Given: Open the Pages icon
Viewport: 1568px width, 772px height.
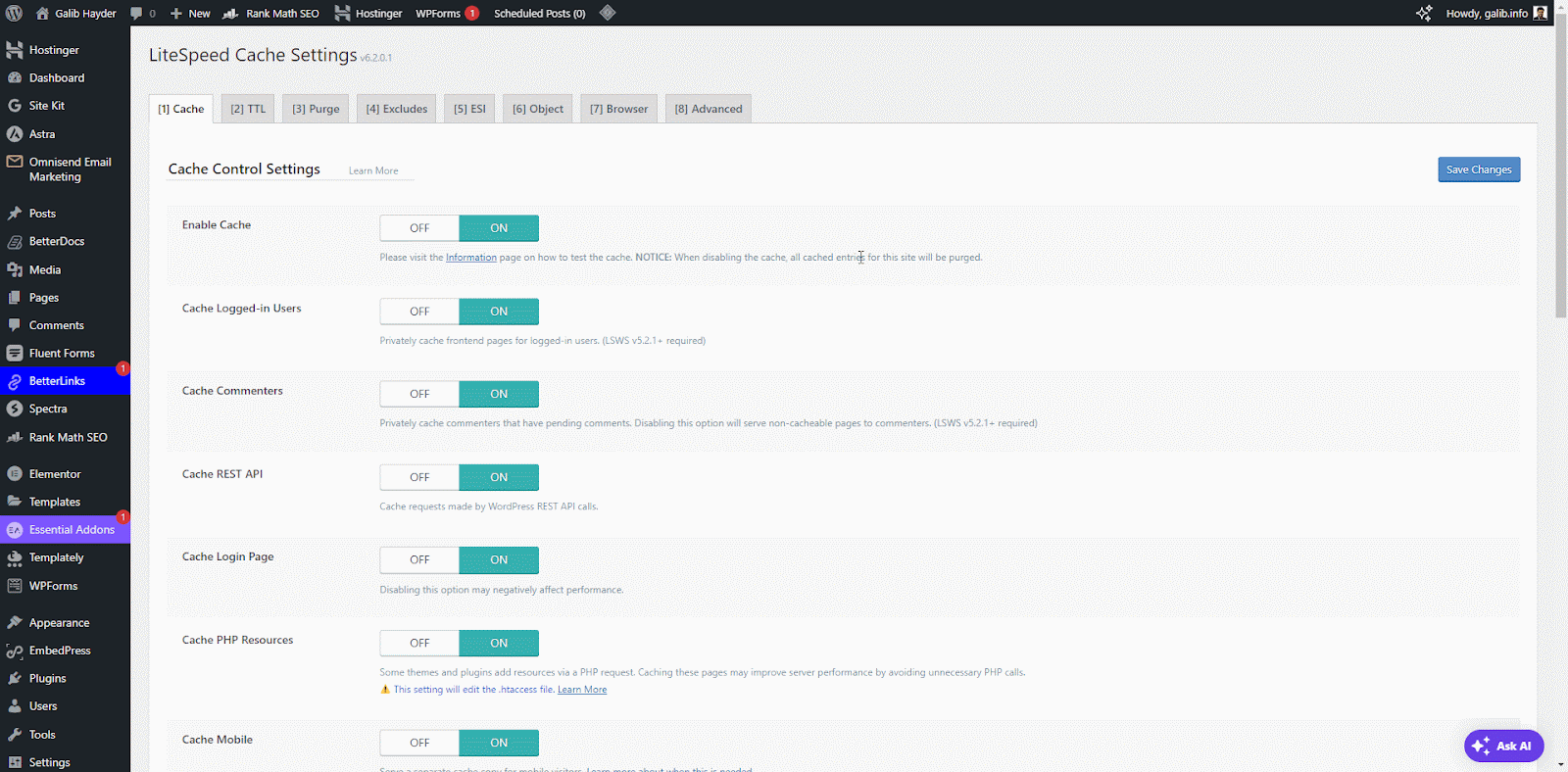Looking at the screenshot, I should (x=15, y=297).
